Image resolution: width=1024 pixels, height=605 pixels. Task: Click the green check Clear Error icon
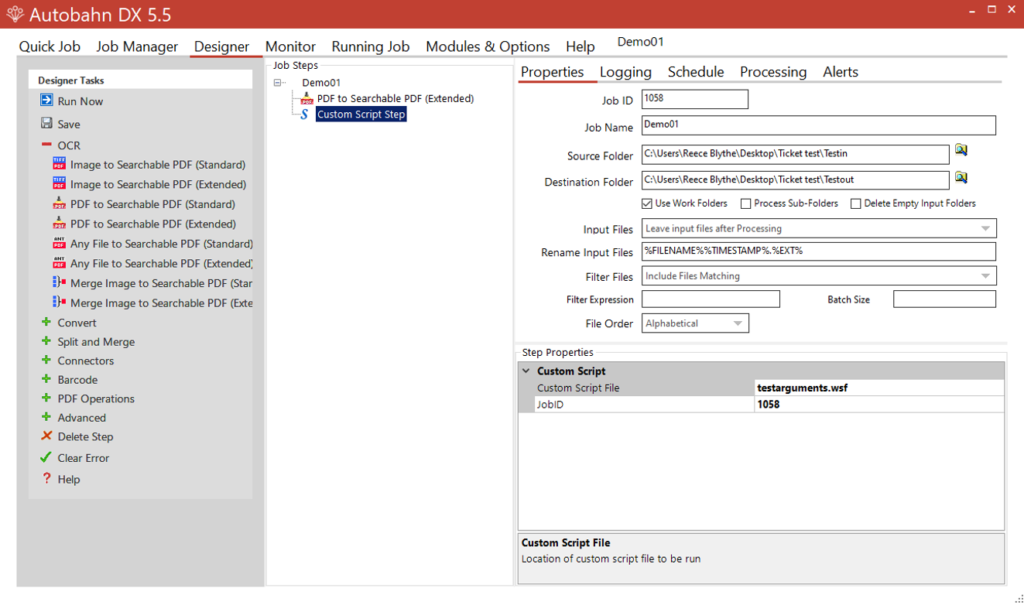pyautogui.click(x=46, y=458)
